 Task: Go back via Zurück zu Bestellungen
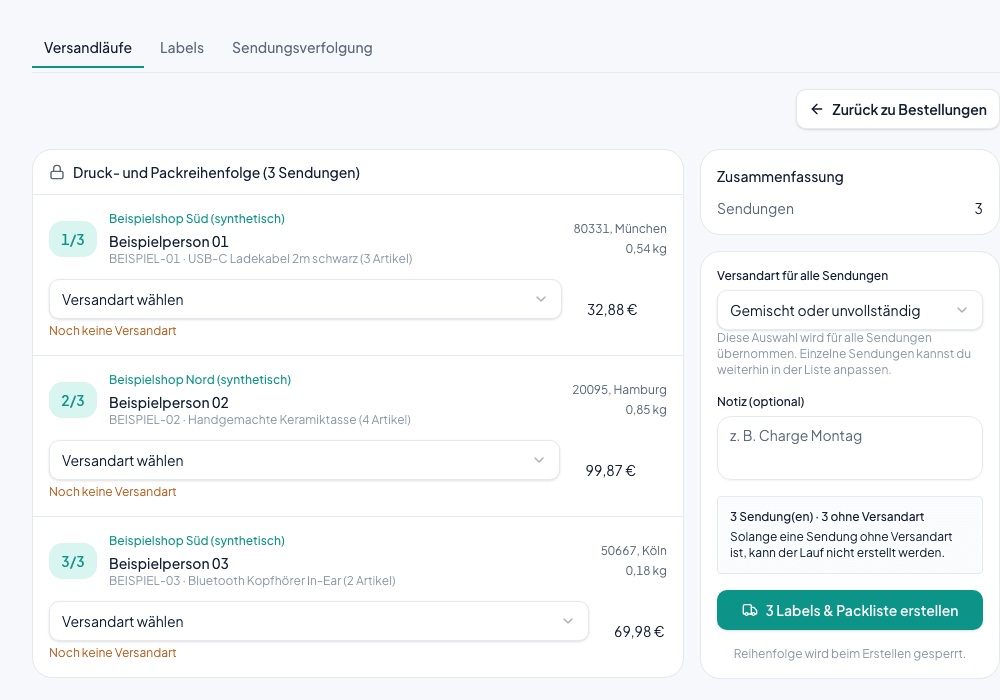tap(898, 110)
